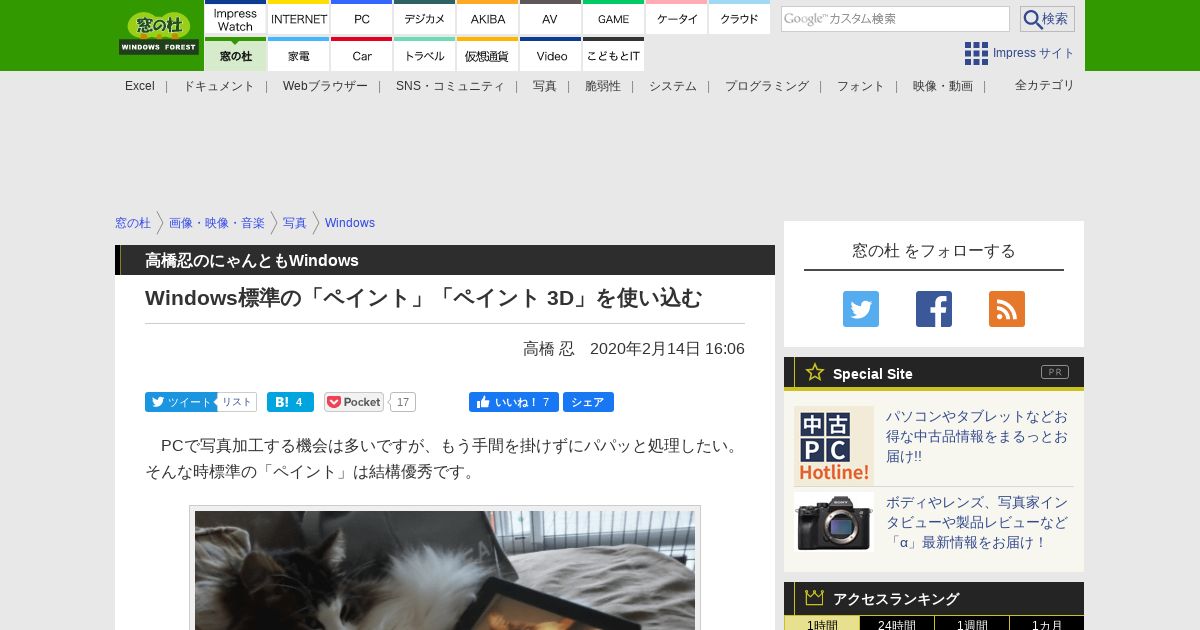Go to the 脆弱性 category
This screenshot has height=630, width=1200.
pos(603,86)
